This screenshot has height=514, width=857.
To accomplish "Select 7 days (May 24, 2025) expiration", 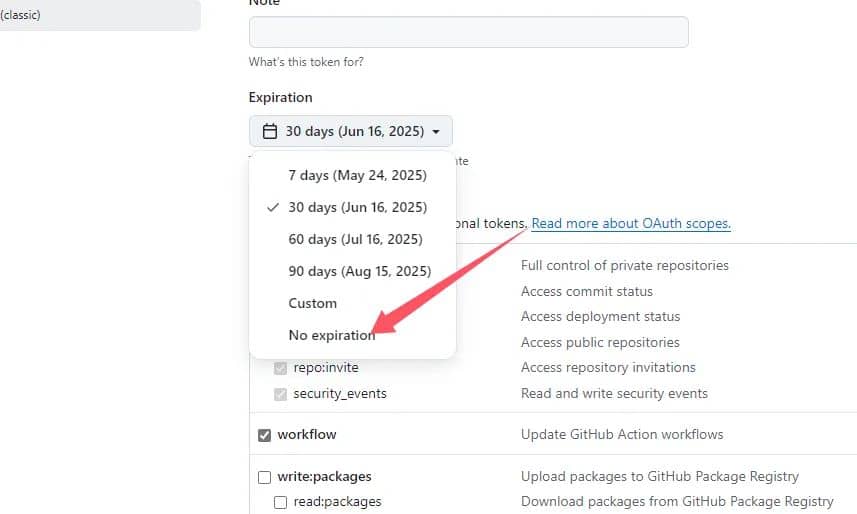I will [x=357, y=175].
